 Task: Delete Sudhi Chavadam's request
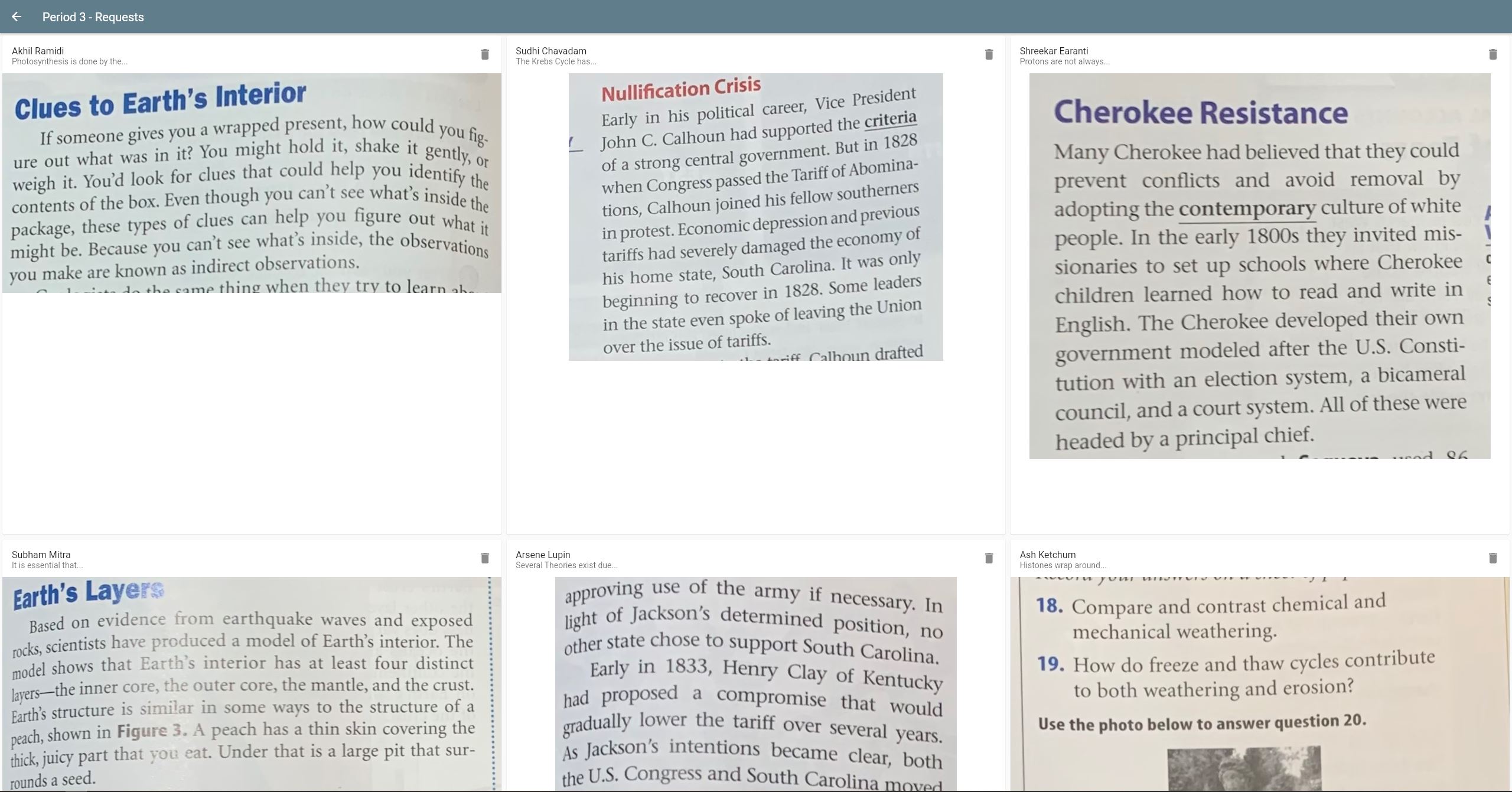989,54
